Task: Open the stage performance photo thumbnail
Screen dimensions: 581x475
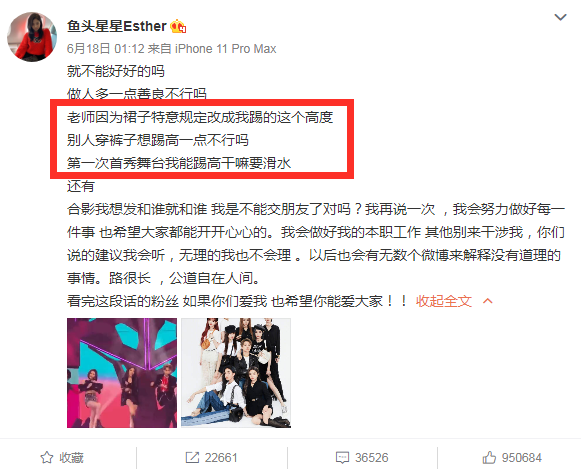Action: [122, 373]
